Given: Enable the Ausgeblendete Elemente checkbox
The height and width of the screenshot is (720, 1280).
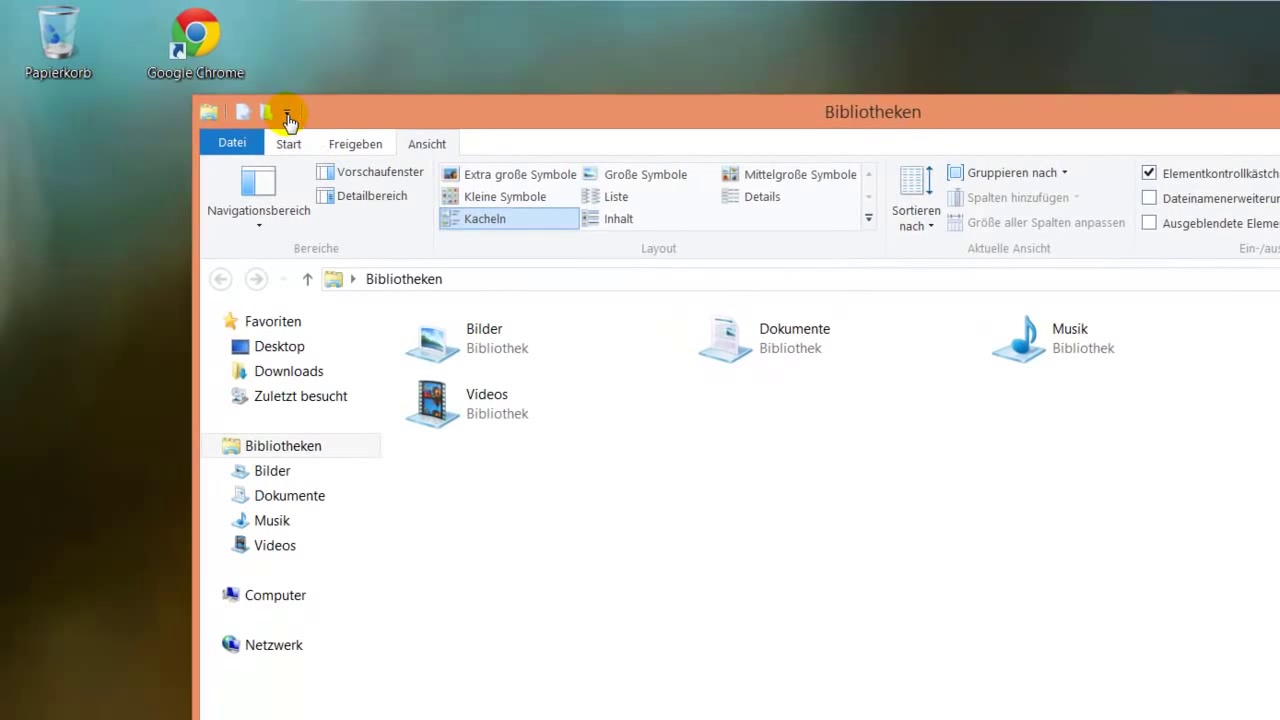Looking at the screenshot, I should tap(1149, 223).
